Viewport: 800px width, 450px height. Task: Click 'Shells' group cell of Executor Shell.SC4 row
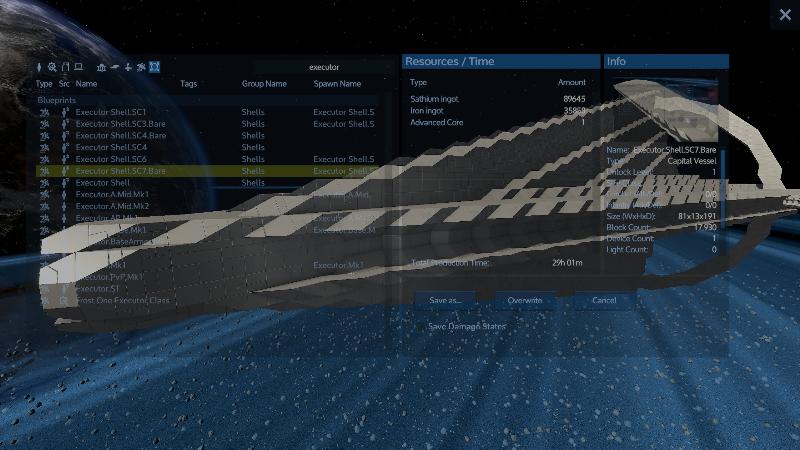(253, 147)
